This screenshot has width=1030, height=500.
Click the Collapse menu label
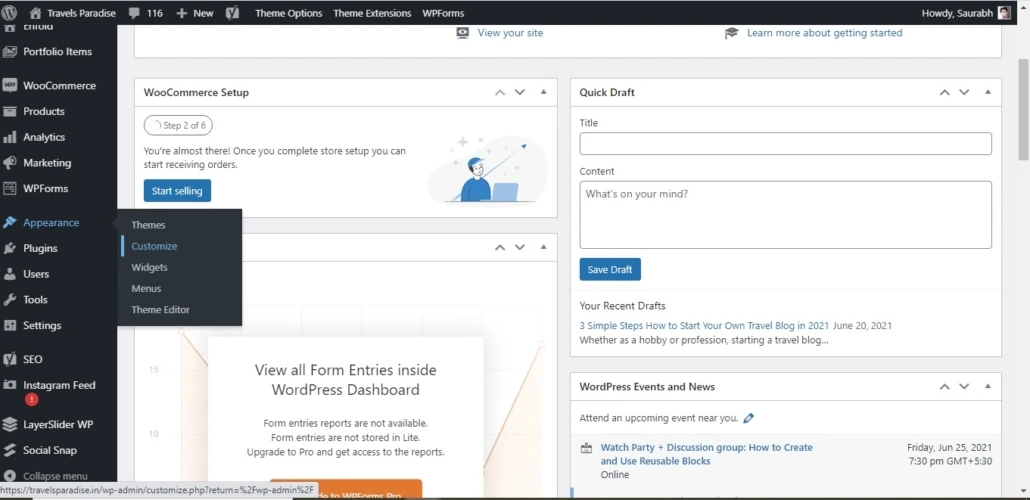55,476
